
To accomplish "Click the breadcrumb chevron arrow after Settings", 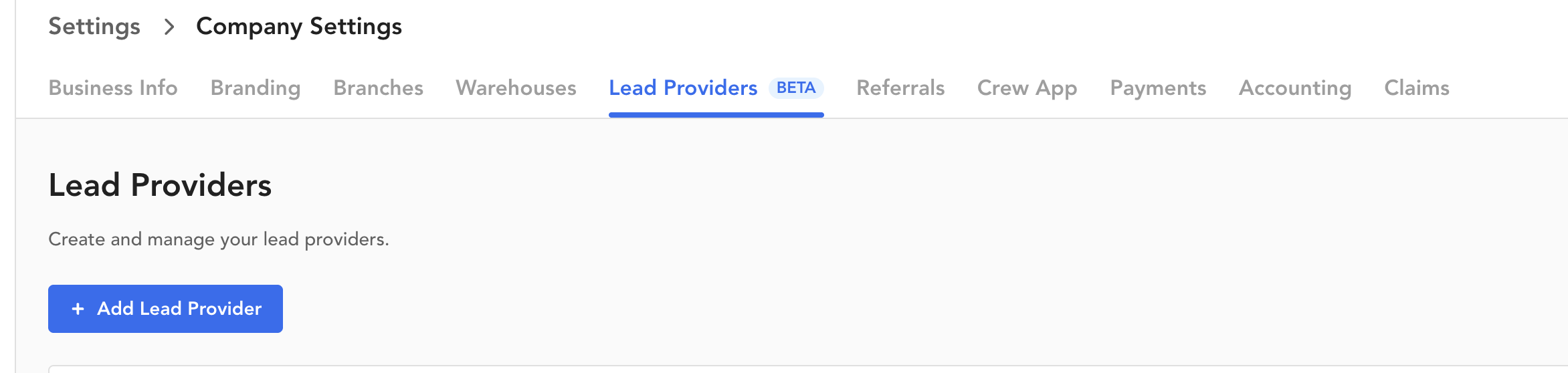I will 169,27.
